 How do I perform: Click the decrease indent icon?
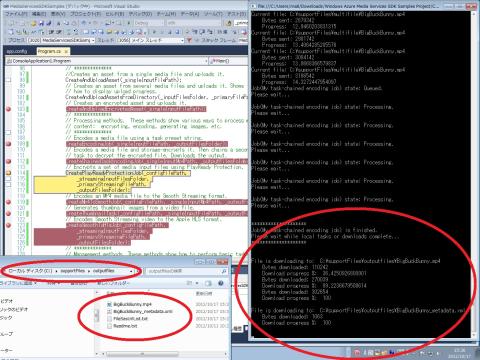click(51, 32)
